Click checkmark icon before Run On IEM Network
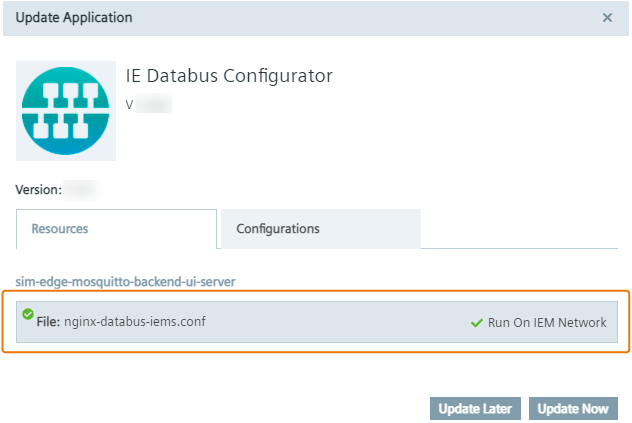 click(x=476, y=323)
